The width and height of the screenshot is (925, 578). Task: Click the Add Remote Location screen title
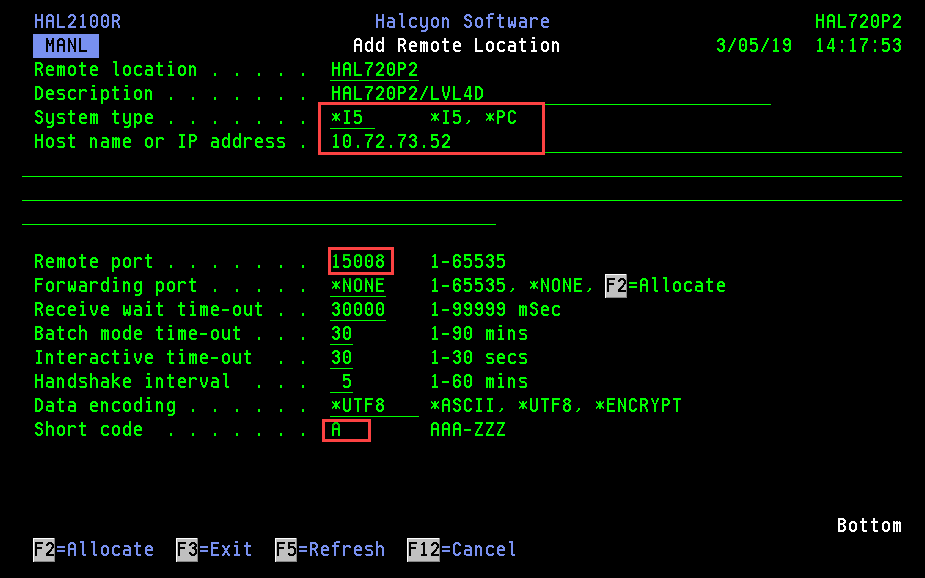point(456,46)
